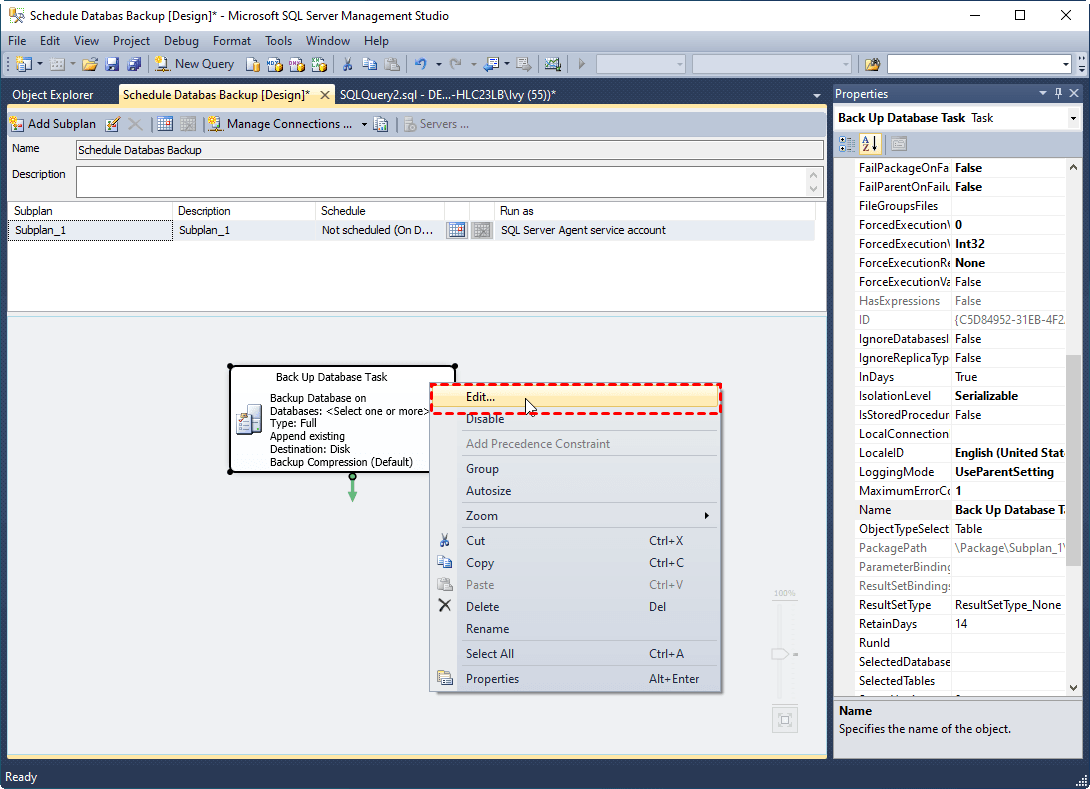
Task: Switch to the Object Explorer tab
Action: click(53, 95)
